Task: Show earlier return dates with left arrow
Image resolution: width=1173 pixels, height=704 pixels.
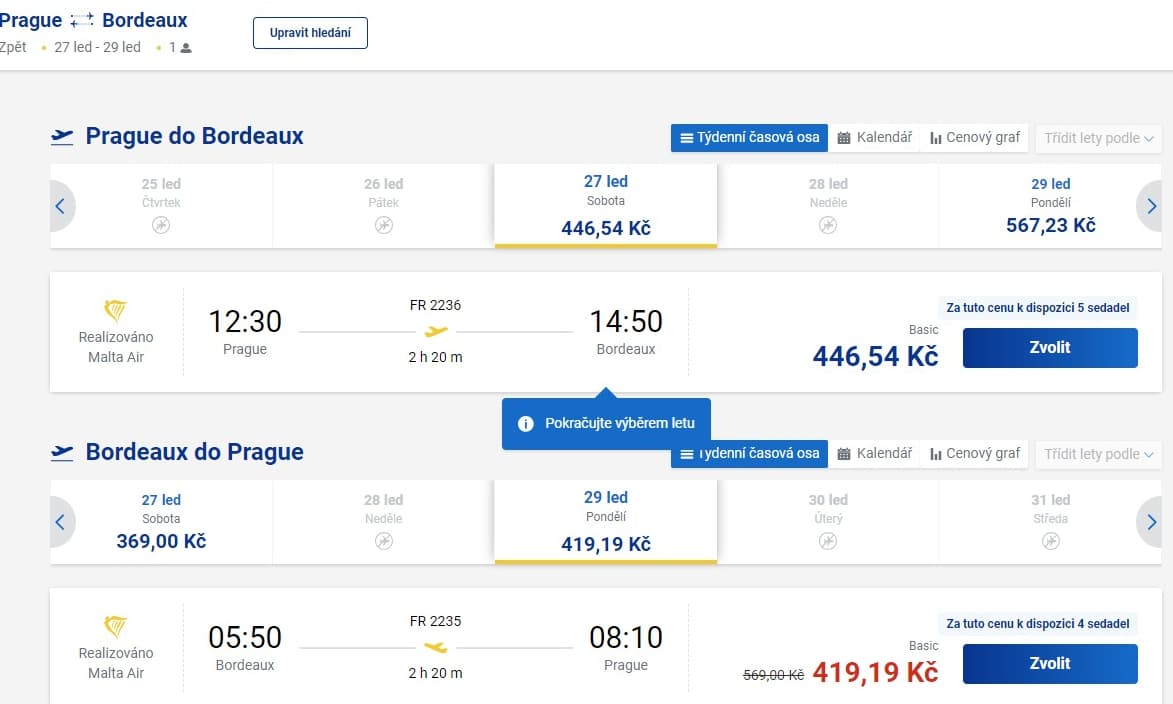Action: point(61,522)
